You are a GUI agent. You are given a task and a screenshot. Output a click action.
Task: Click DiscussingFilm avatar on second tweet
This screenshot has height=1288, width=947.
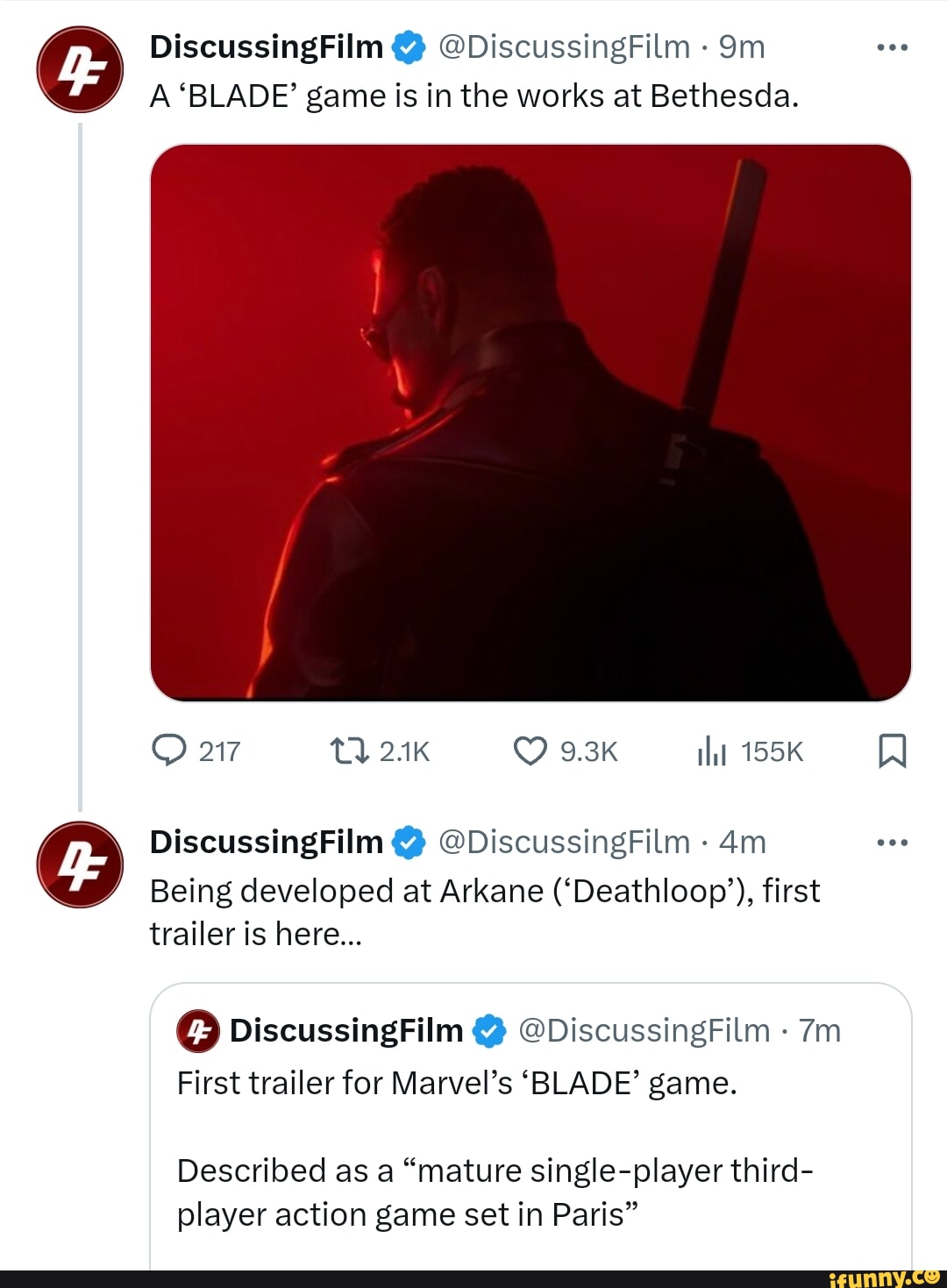[80, 865]
